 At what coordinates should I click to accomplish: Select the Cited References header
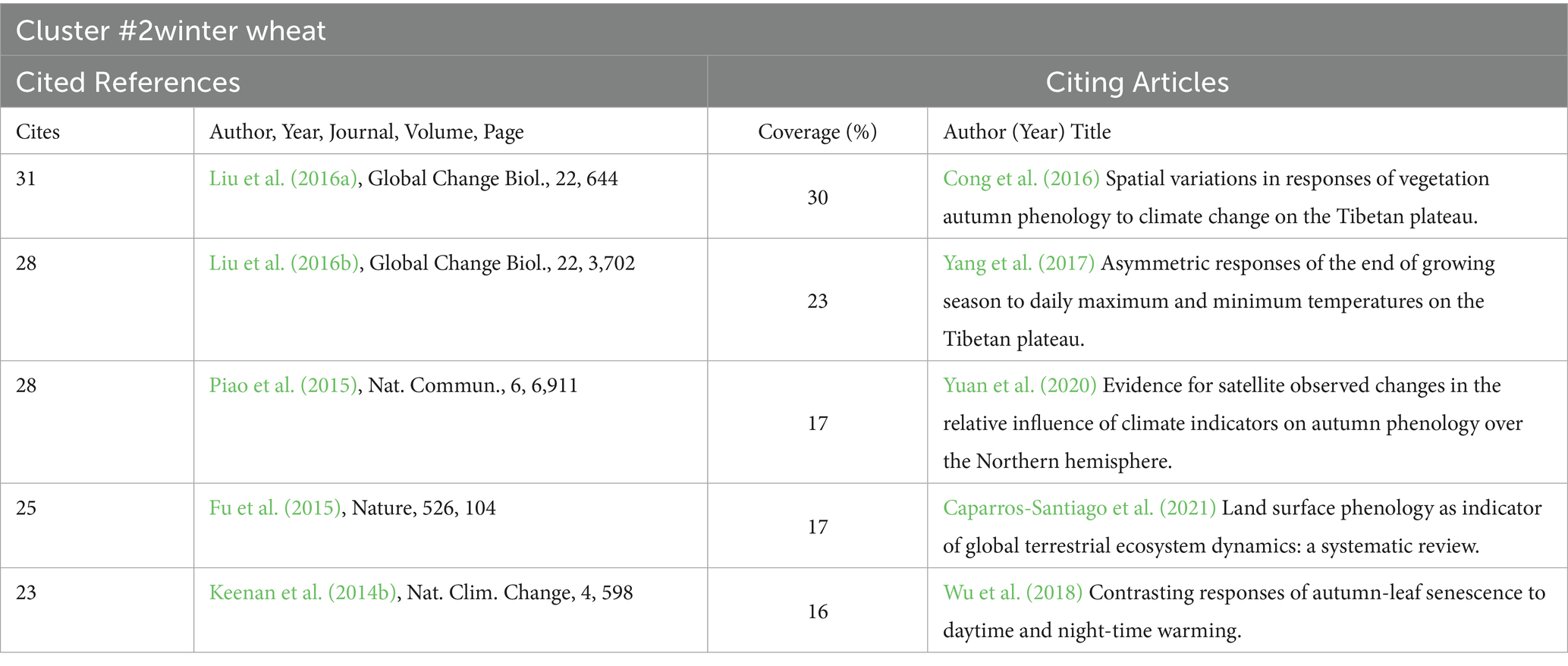point(127,82)
